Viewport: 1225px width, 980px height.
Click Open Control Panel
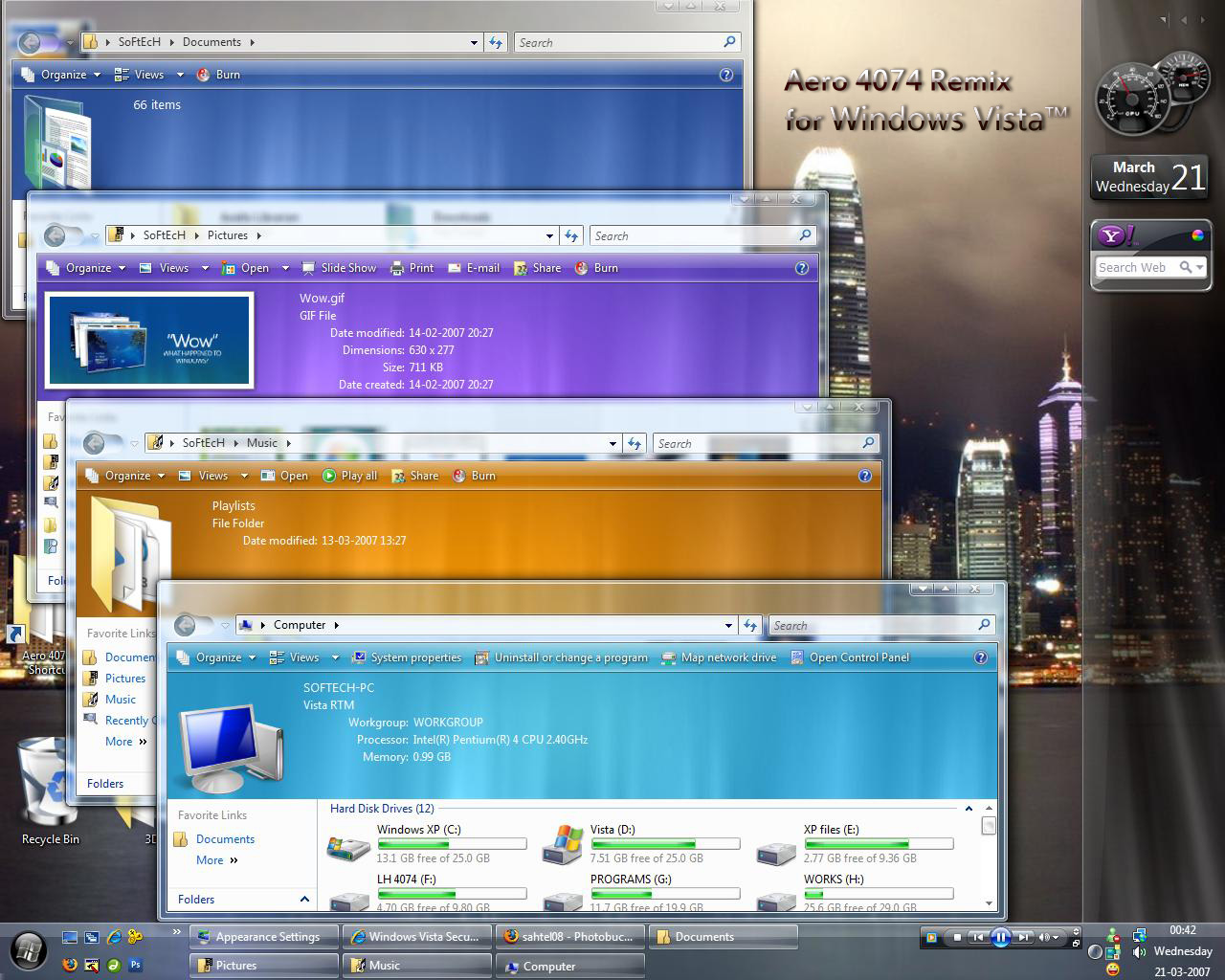pyautogui.click(x=850, y=657)
